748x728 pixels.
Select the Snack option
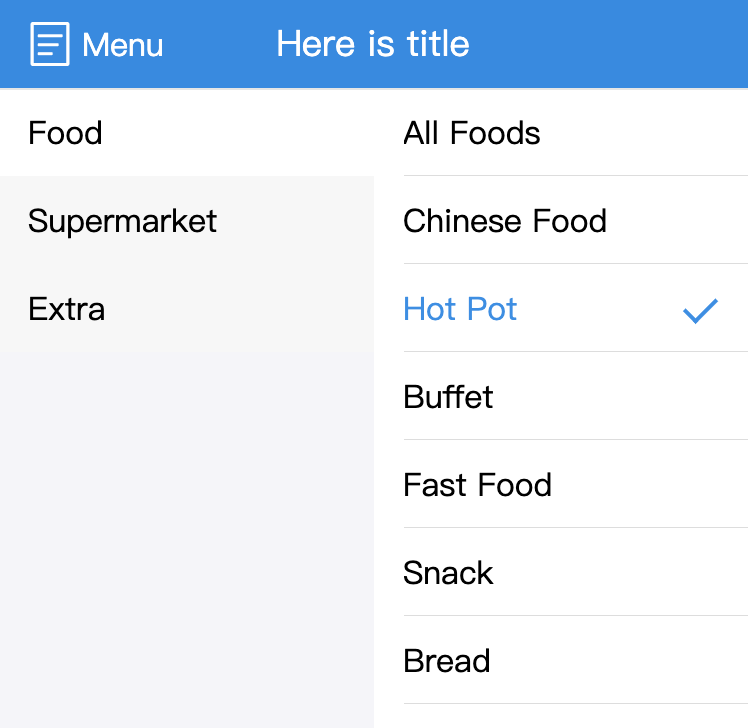[x=448, y=573]
